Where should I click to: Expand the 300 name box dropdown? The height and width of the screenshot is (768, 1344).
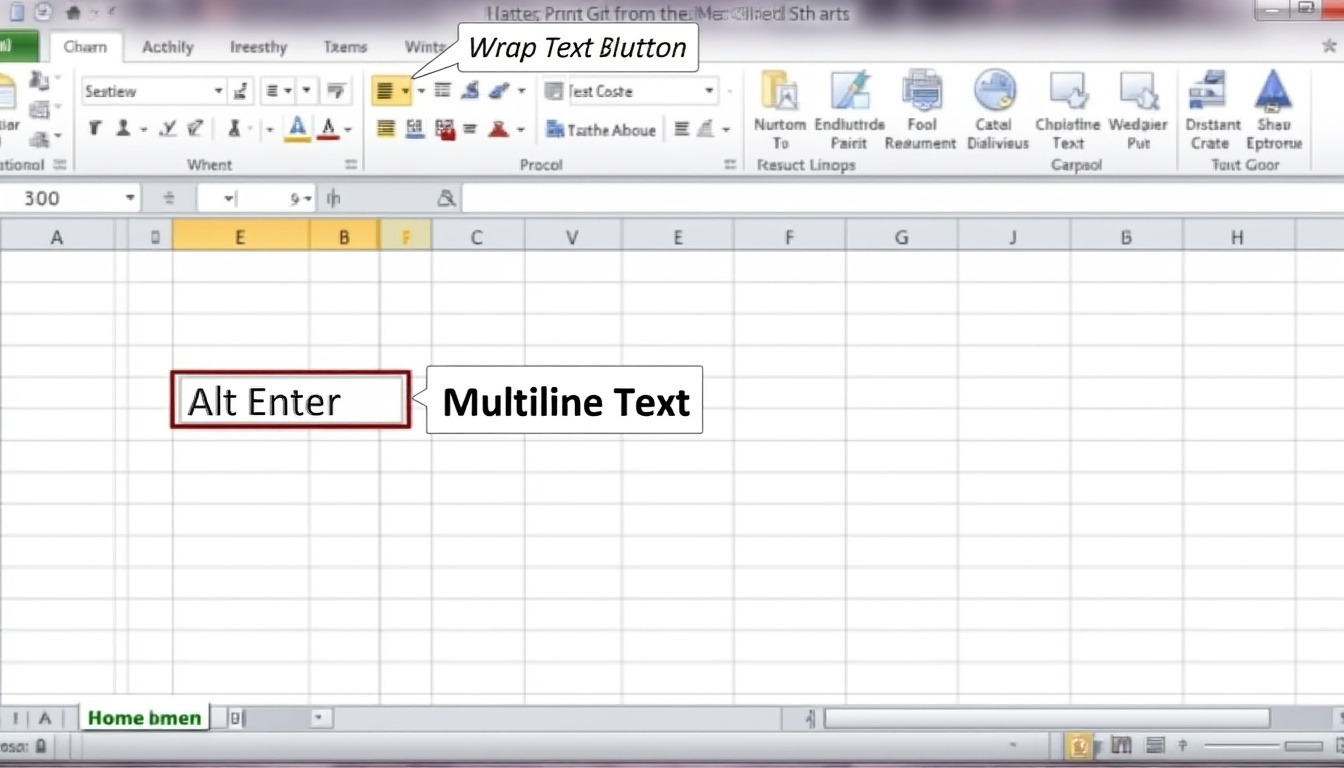pyautogui.click(x=130, y=198)
